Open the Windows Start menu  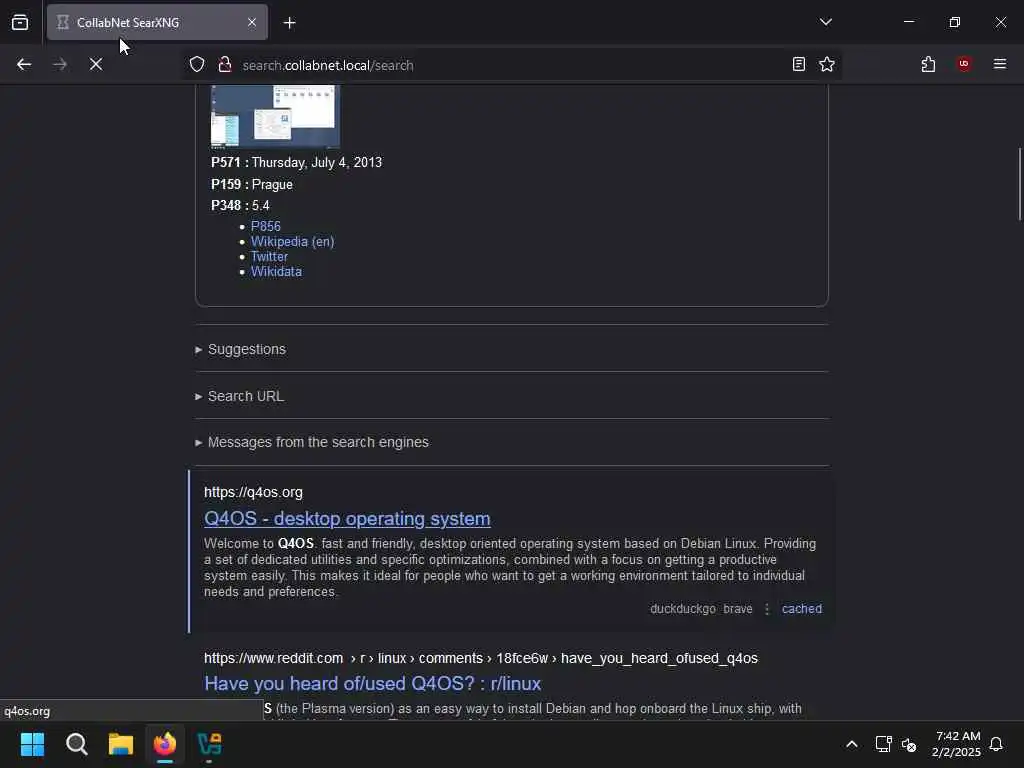32,744
